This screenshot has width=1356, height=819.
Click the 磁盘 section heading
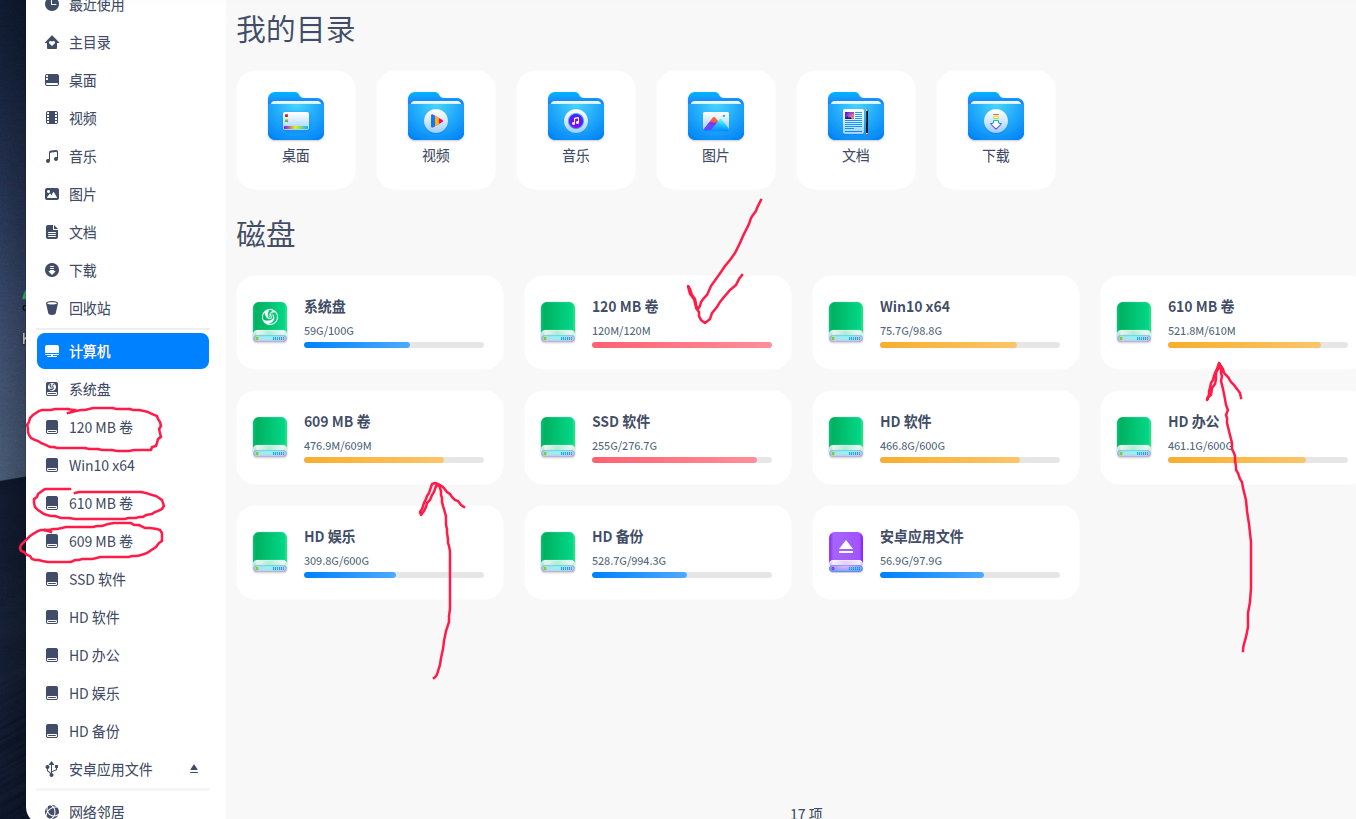click(x=266, y=234)
